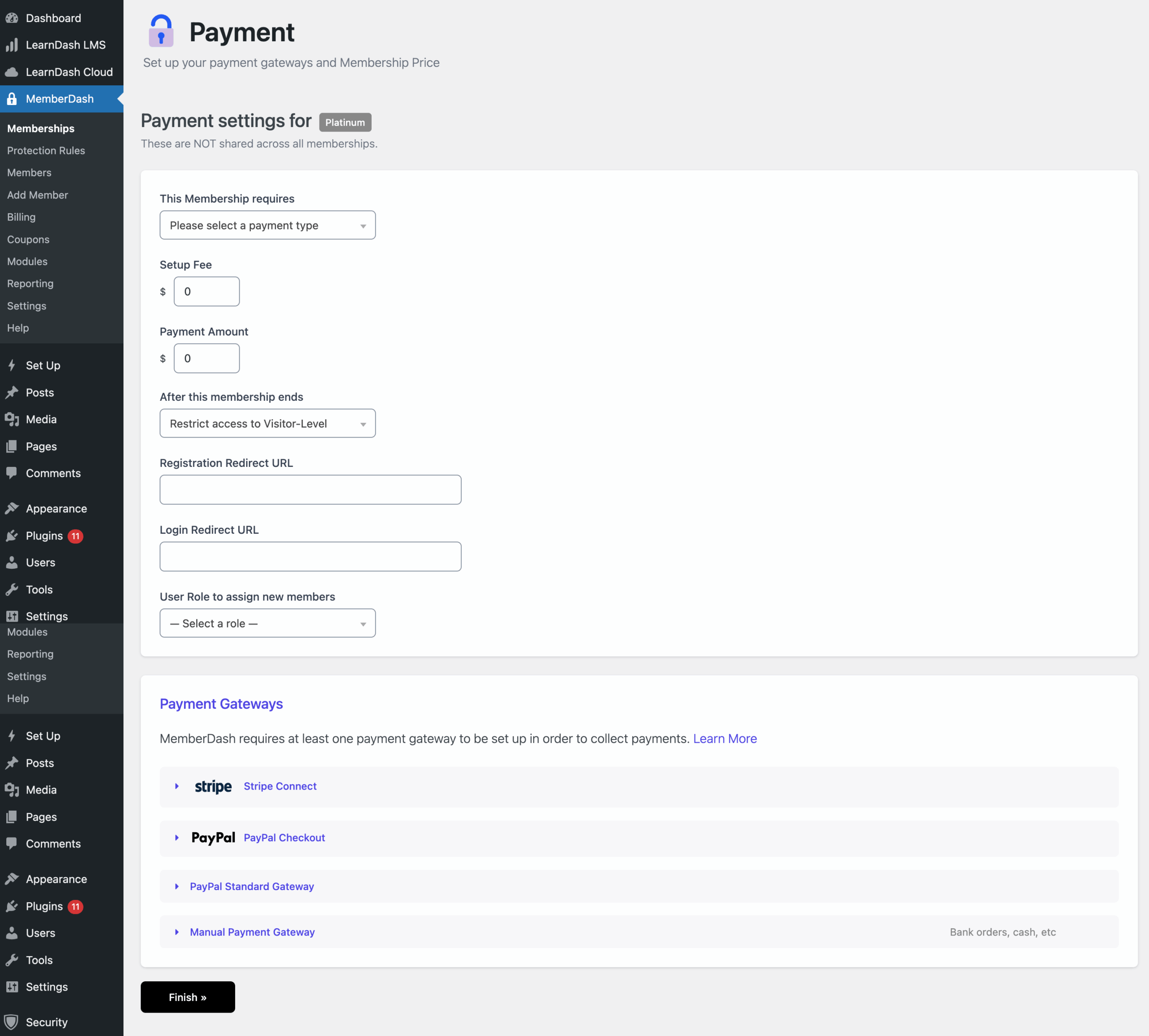Open the 'After this membership ends' dropdown

click(268, 423)
